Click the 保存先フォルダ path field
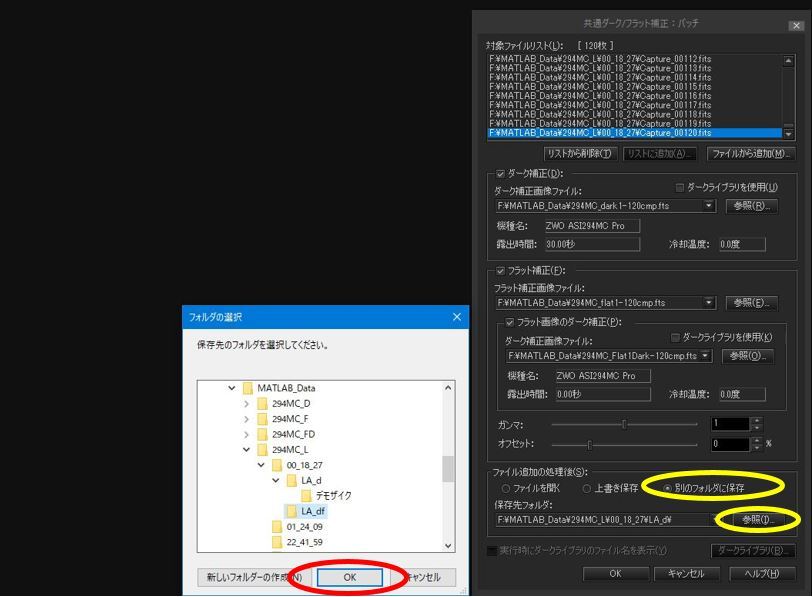Screen dimensions: 812x597 point(605,519)
